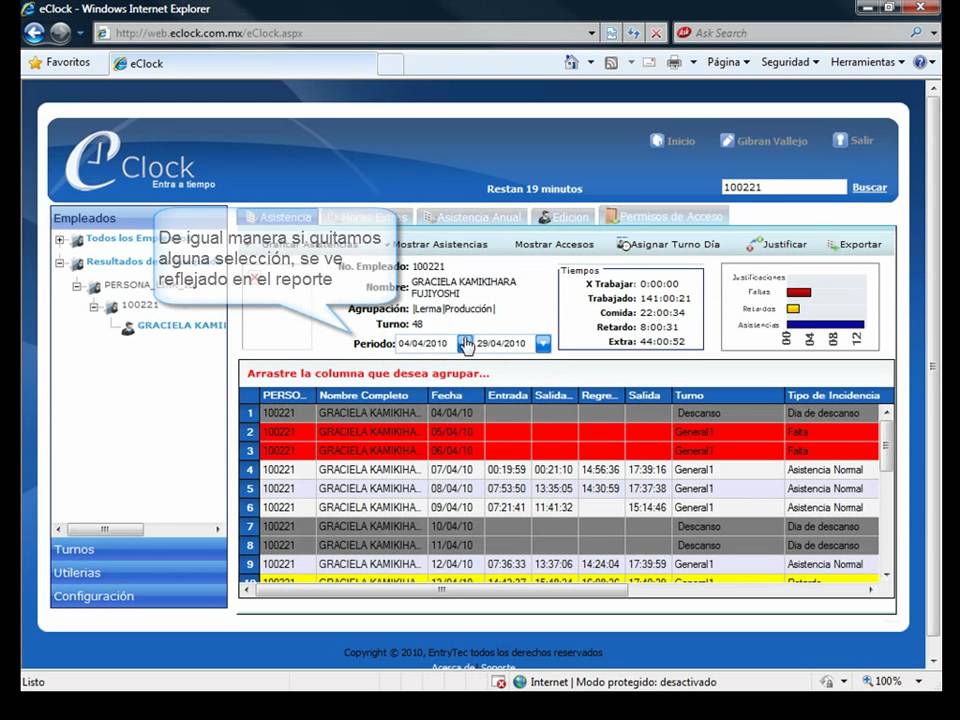Image resolution: width=960 pixels, height=720 pixels.
Task: Open the Favoritos star button
Action: [59, 62]
